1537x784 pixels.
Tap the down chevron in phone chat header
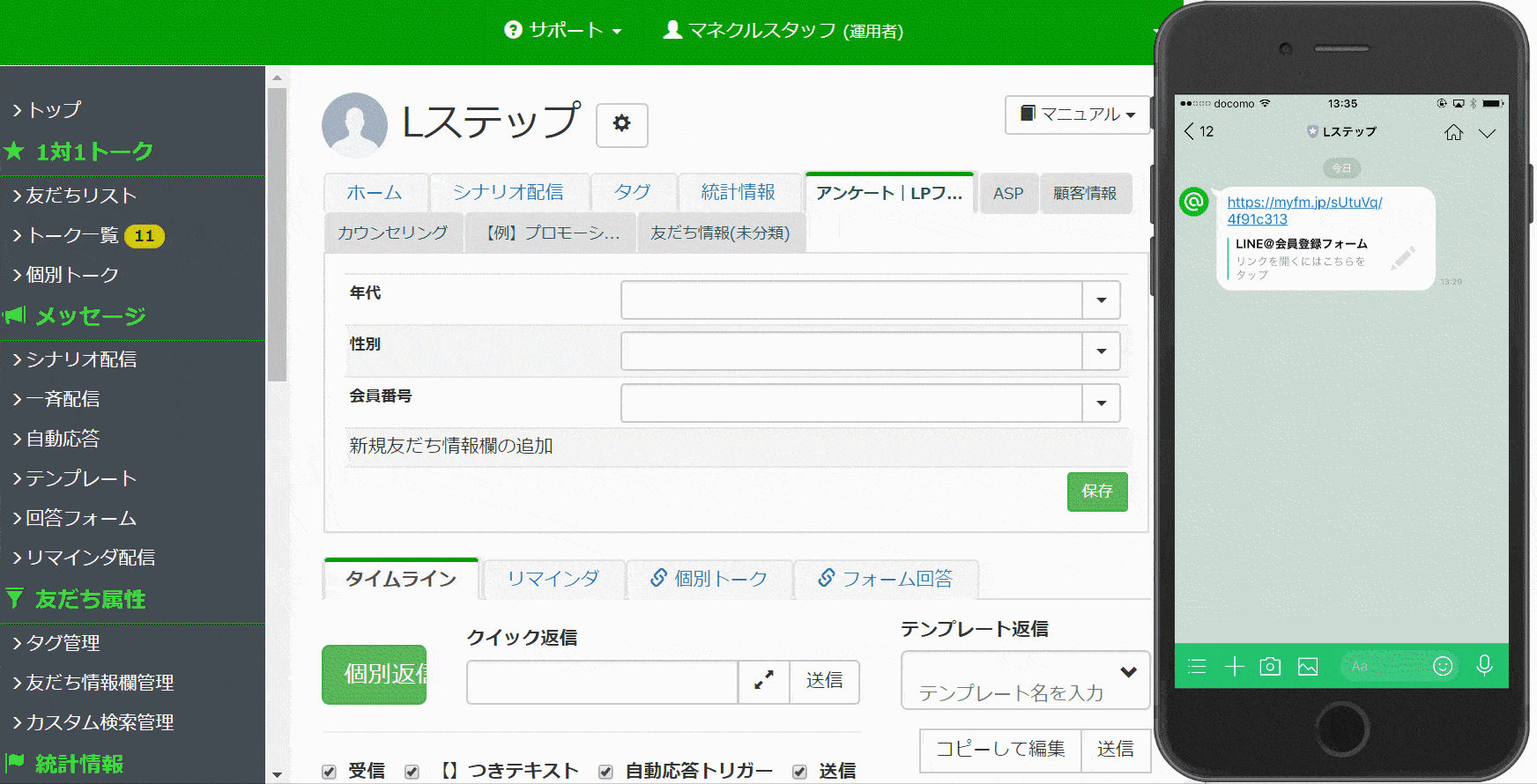(x=1488, y=133)
